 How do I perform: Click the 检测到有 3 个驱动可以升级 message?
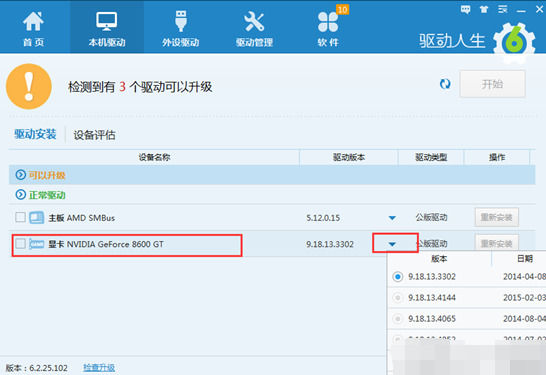click(x=140, y=87)
